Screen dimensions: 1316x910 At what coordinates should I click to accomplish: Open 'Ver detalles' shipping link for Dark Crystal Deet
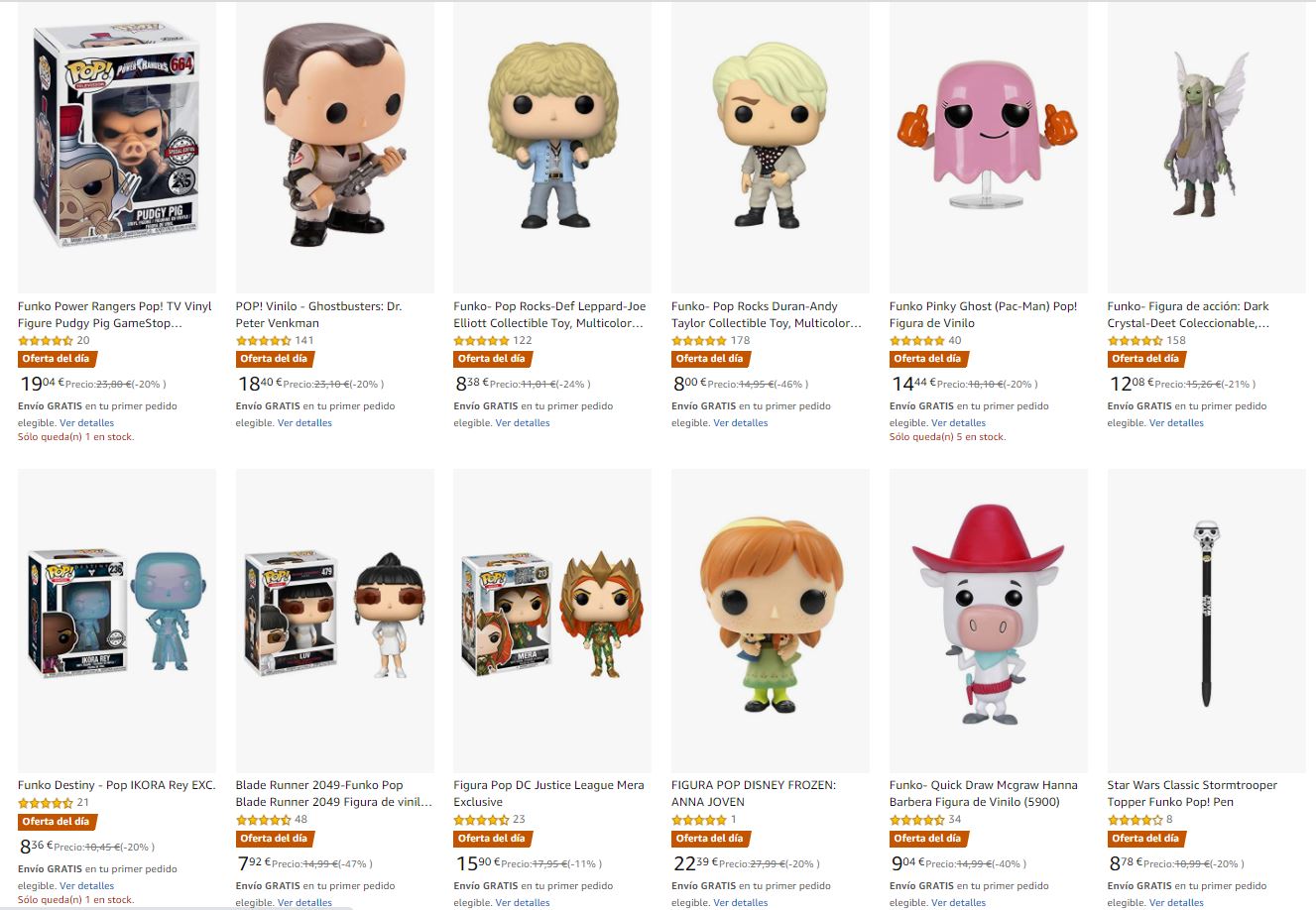tap(1176, 423)
